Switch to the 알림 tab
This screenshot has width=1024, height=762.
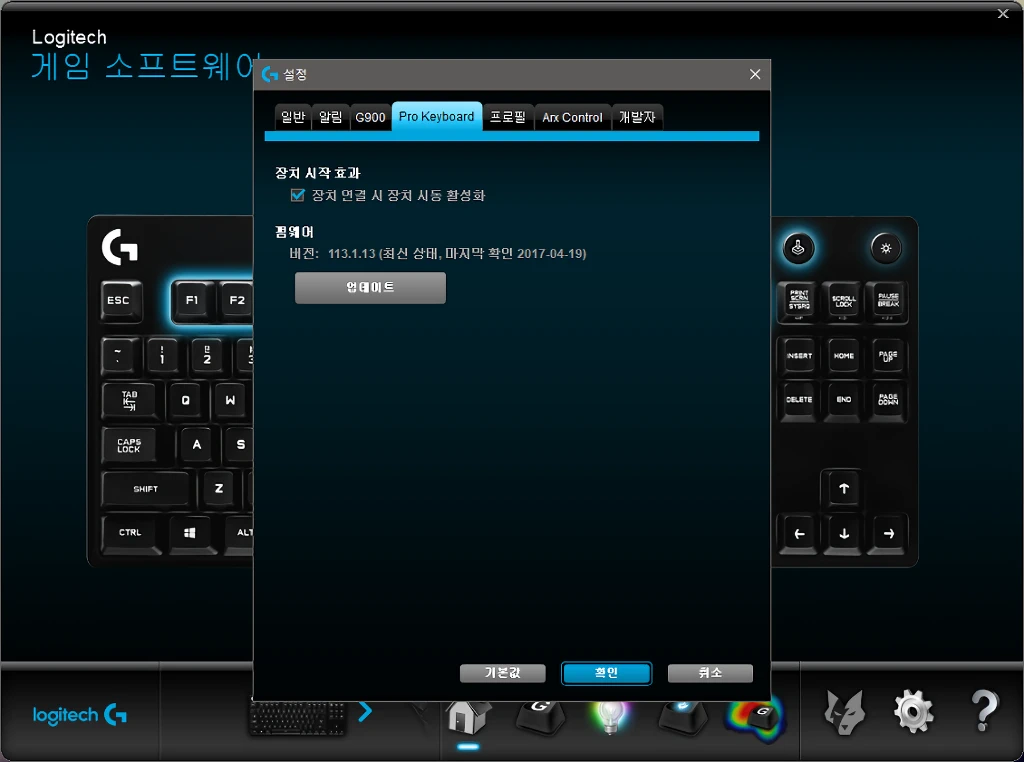point(330,118)
